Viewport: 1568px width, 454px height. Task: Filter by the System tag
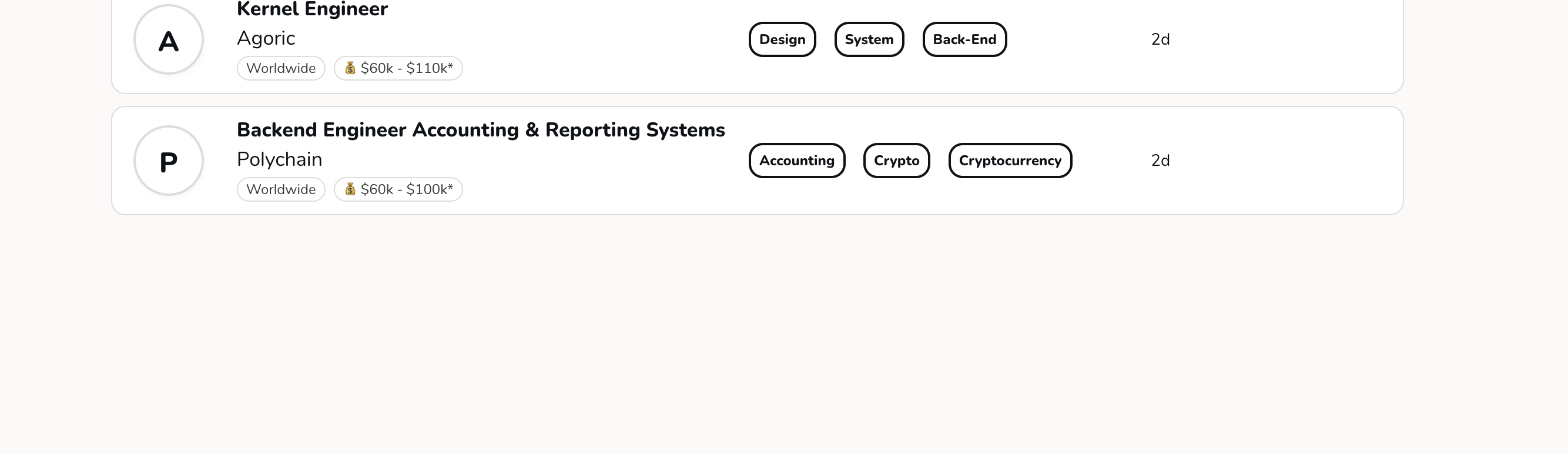(x=869, y=39)
